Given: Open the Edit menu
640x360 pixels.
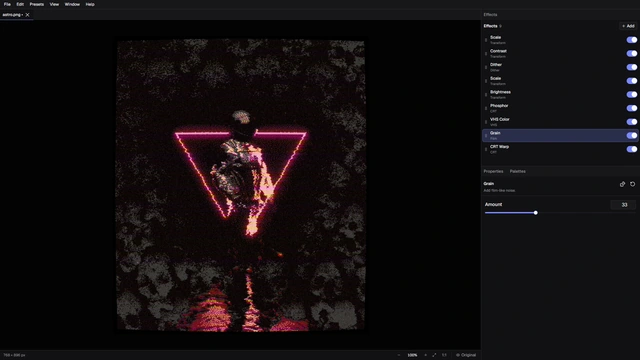Looking at the screenshot, I should click(x=20, y=4).
